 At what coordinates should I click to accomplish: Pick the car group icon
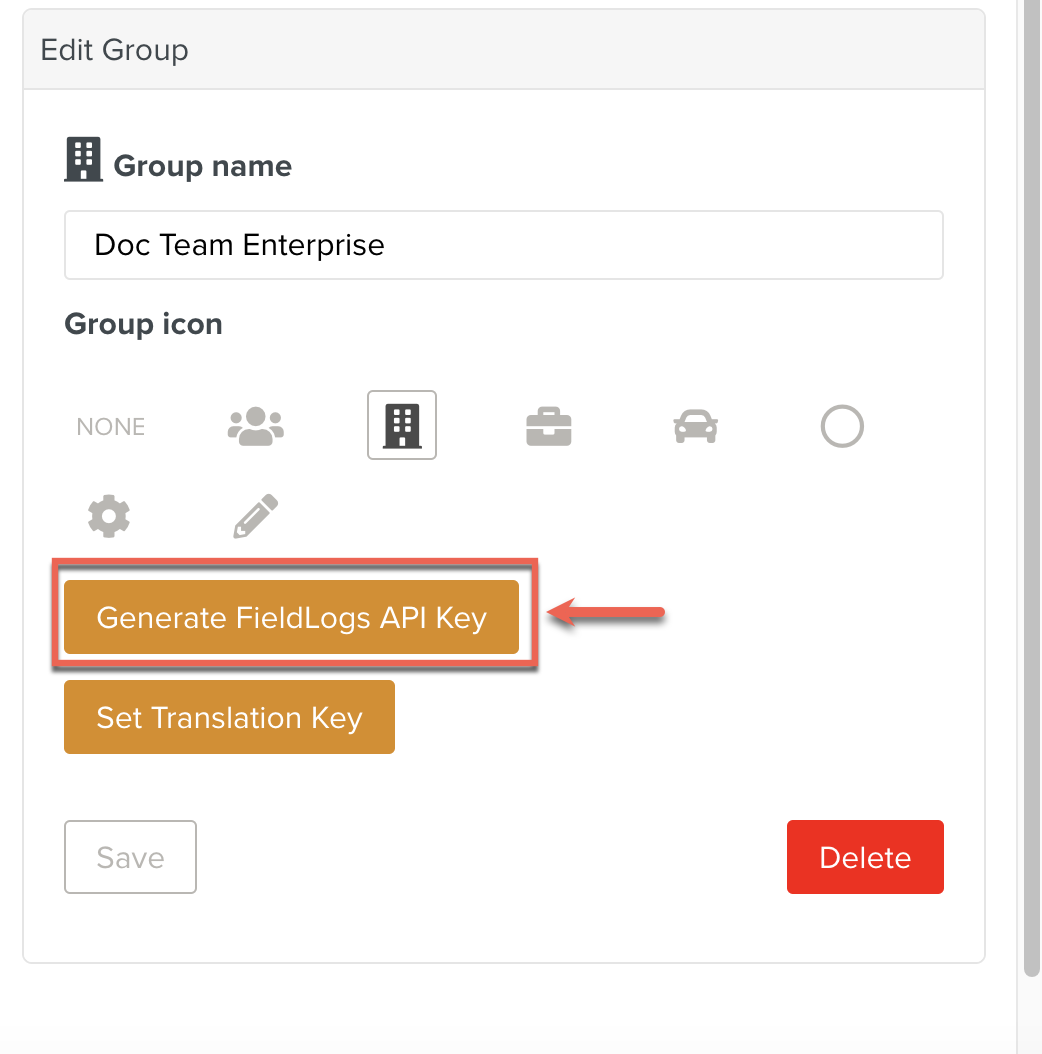[x=695, y=427]
